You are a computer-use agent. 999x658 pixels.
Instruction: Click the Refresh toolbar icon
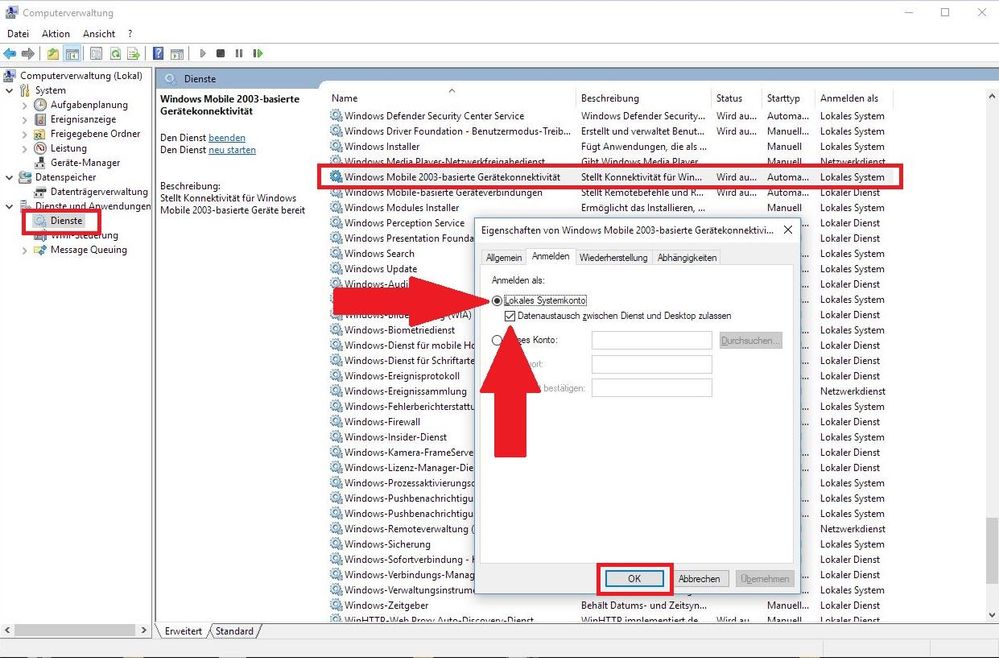coord(116,53)
